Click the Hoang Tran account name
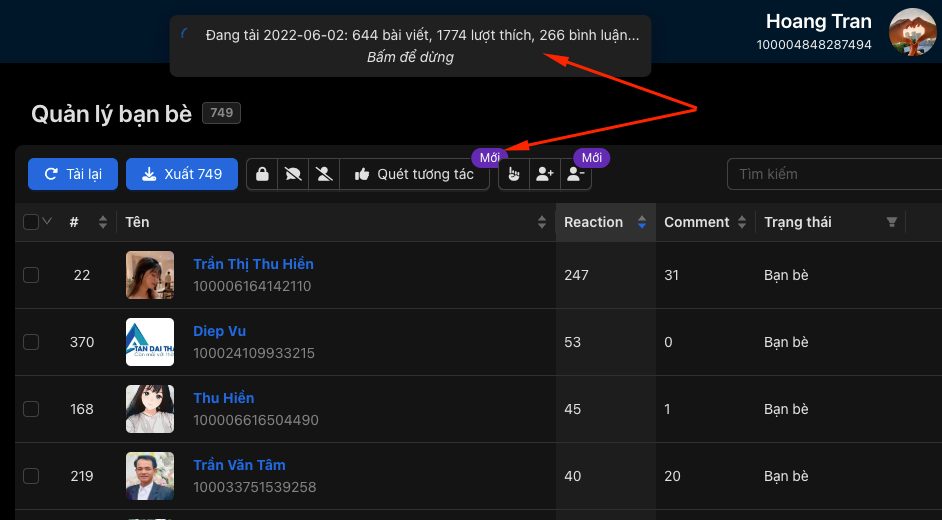The height and width of the screenshot is (520, 942). (x=818, y=22)
